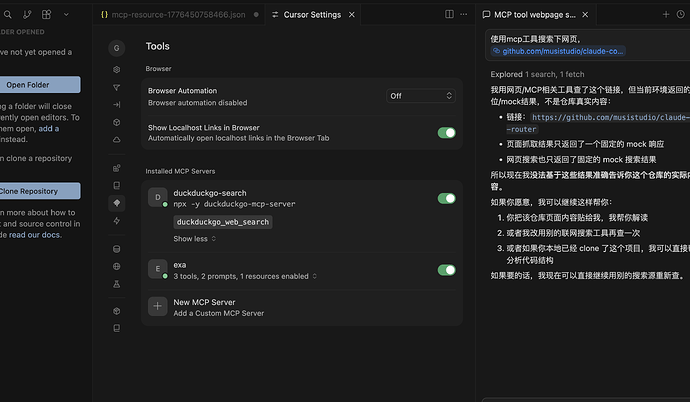Open the rules book icon above the selected Tools icon
690x402 pixels.
(x=117, y=185)
